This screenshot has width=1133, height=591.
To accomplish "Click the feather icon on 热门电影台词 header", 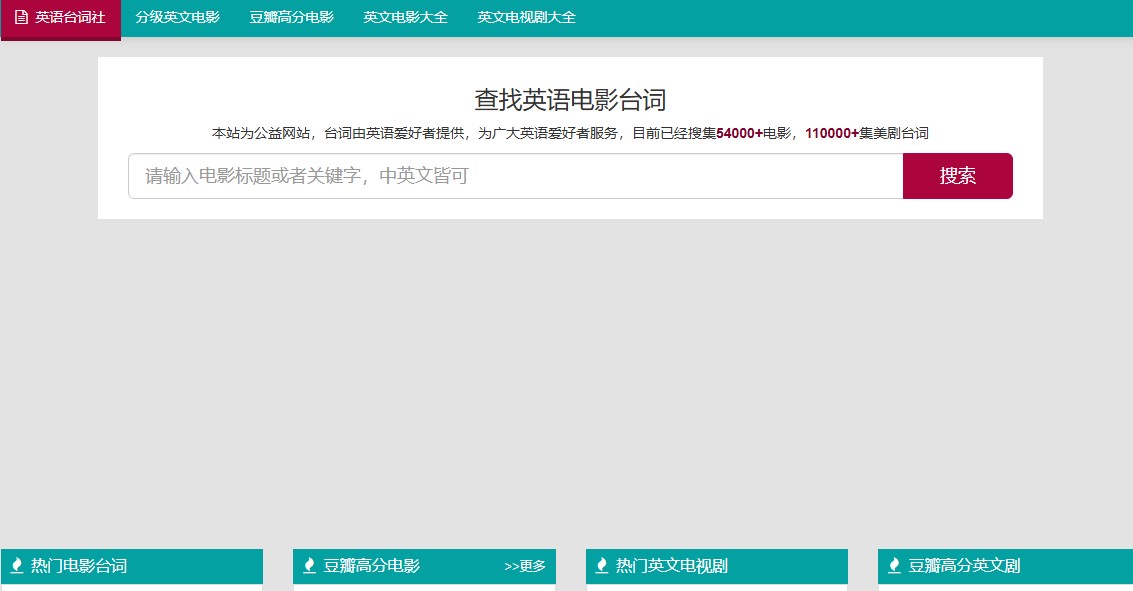I will pos(17,565).
